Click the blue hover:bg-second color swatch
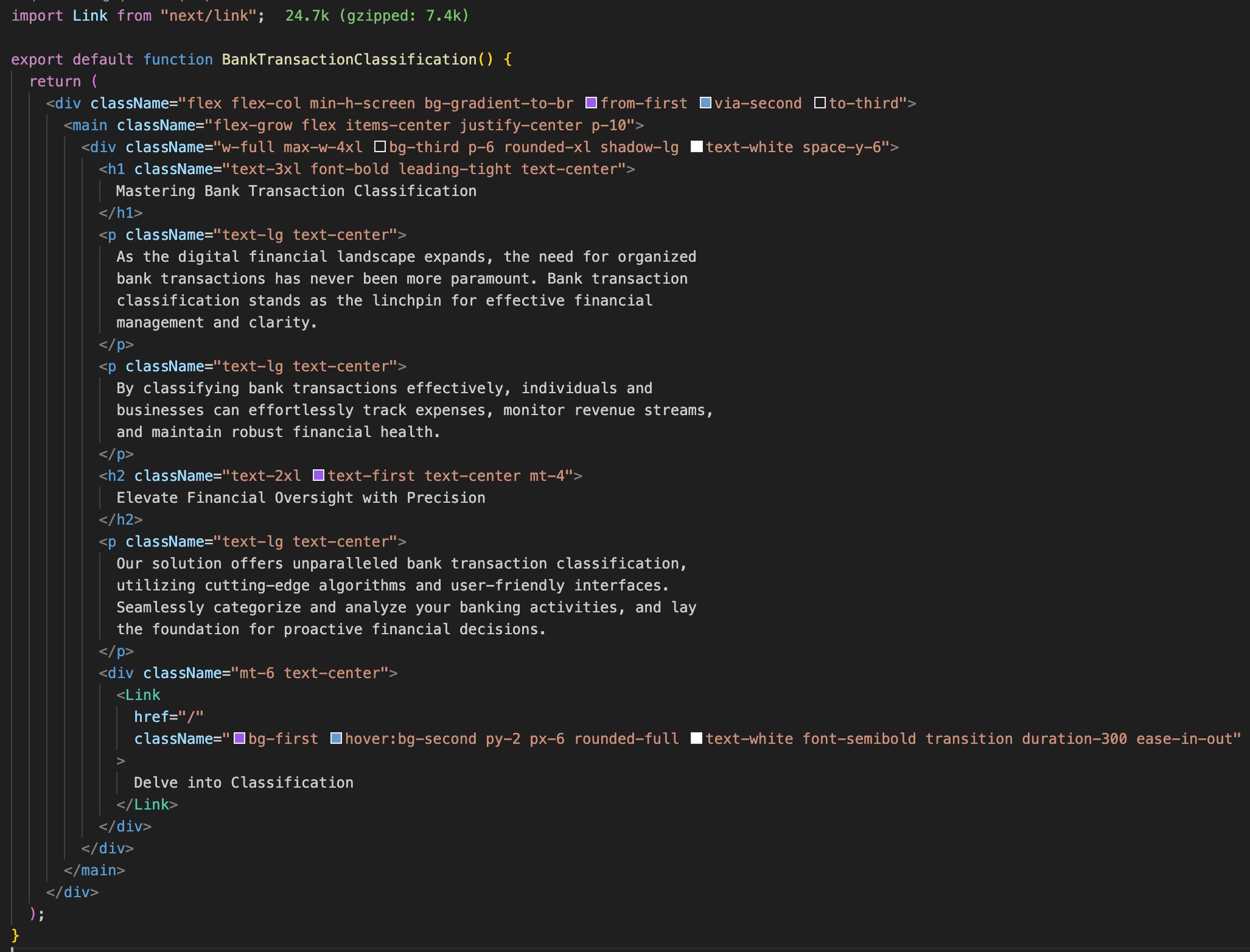Image resolution: width=1250 pixels, height=952 pixels. 336,738
